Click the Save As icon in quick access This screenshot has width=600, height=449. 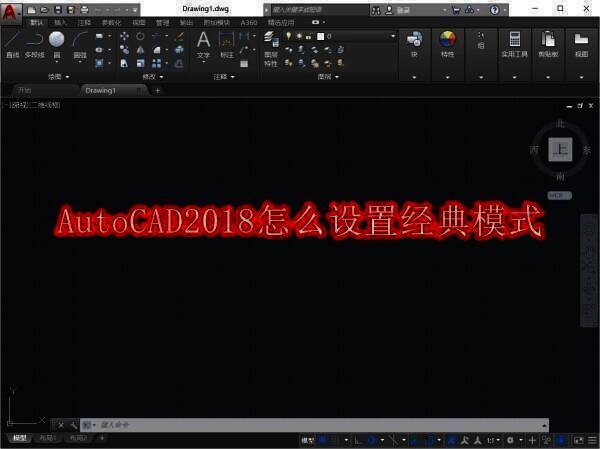tap(71, 10)
